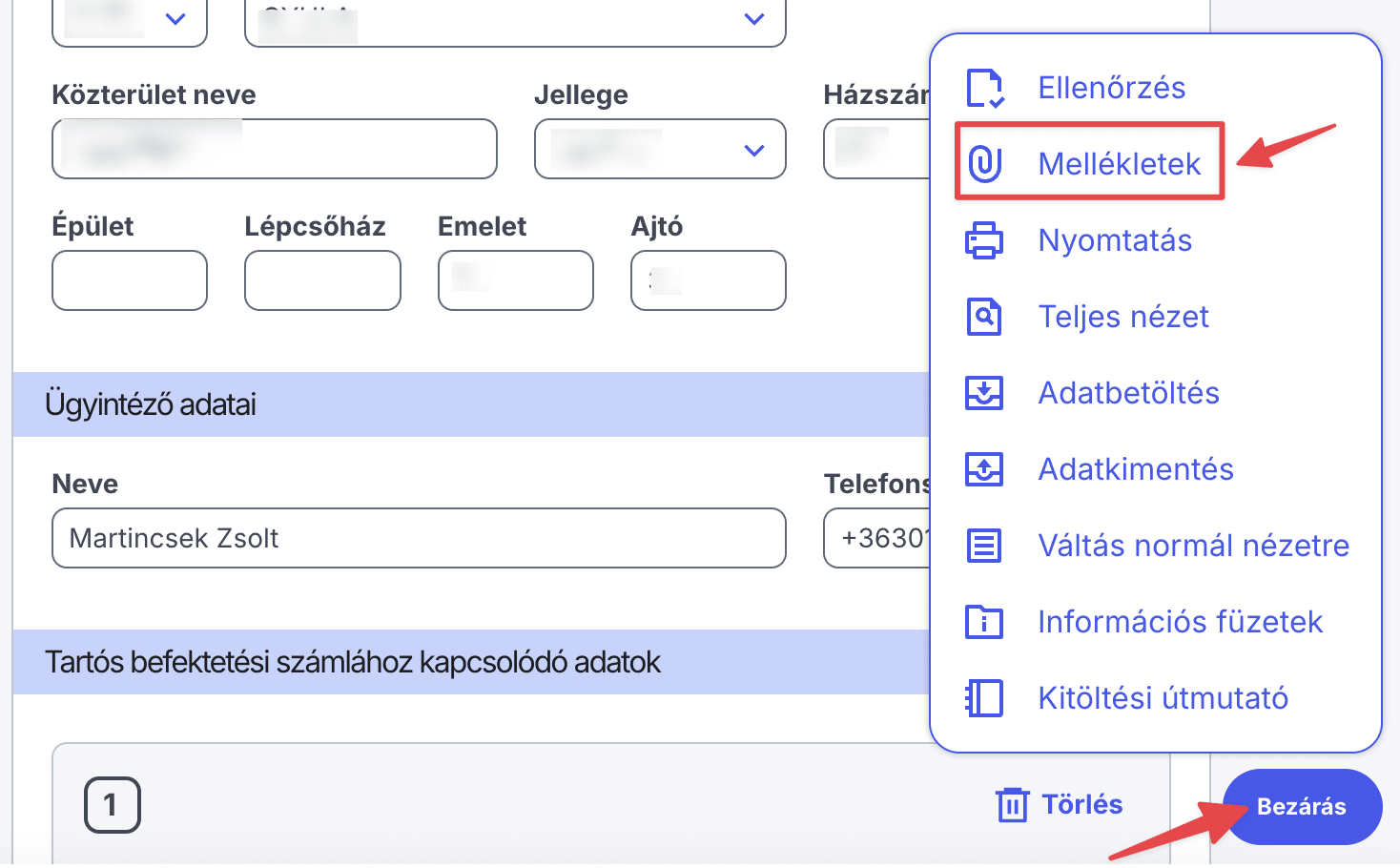Choose Nyomtatás in the popup menu
The width and height of the screenshot is (1400, 868).
[1115, 240]
